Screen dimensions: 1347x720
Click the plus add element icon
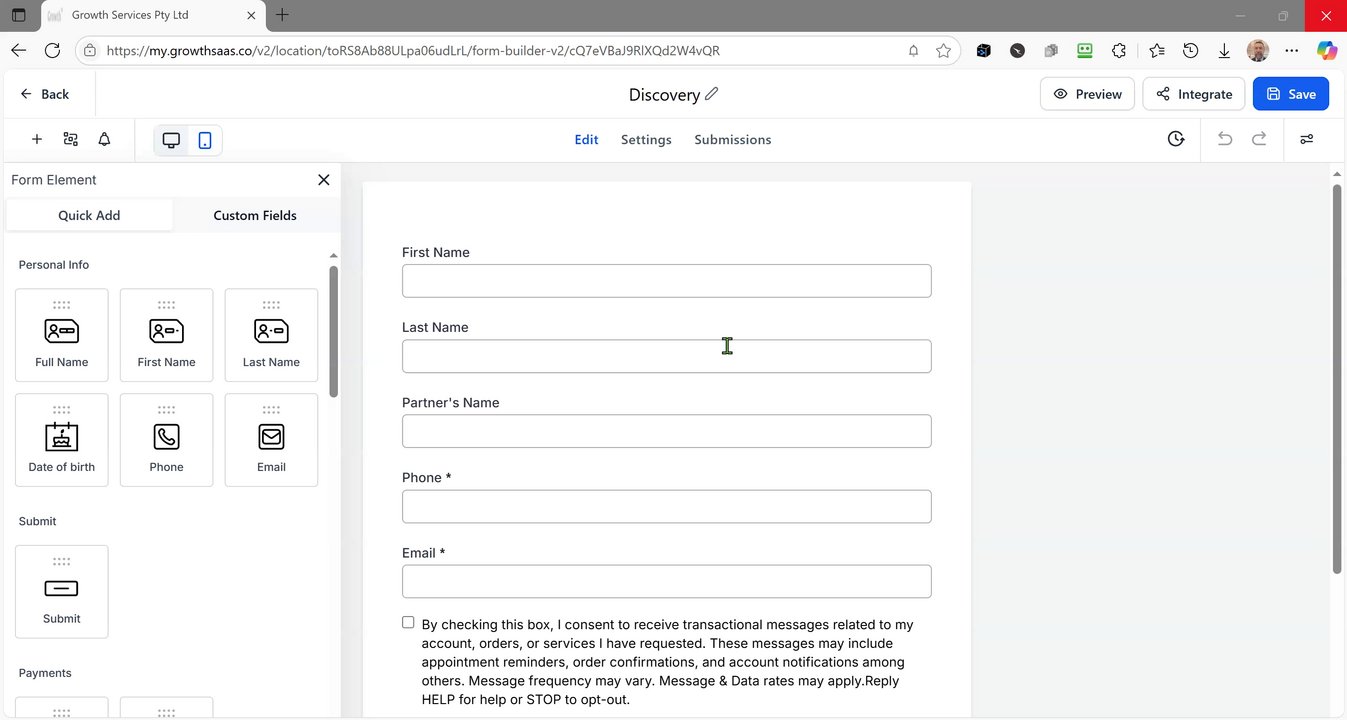(37, 140)
